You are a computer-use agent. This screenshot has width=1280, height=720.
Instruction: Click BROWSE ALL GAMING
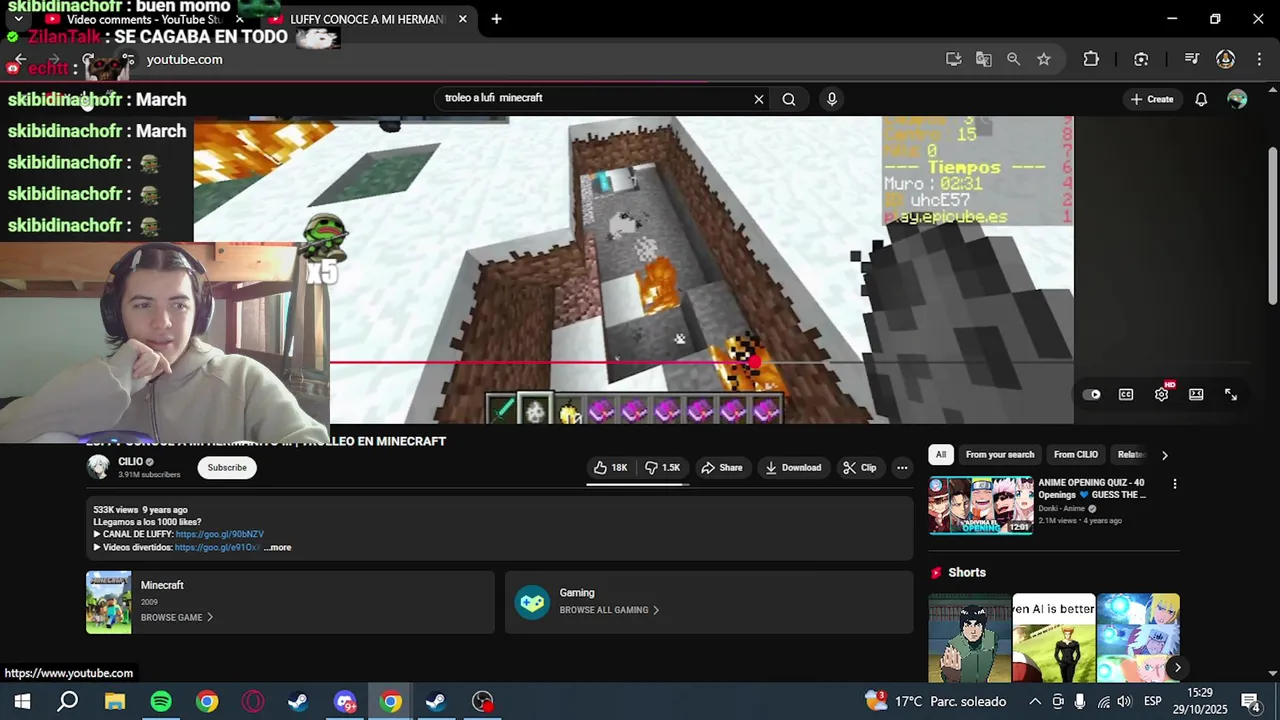click(x=609, y=610)
